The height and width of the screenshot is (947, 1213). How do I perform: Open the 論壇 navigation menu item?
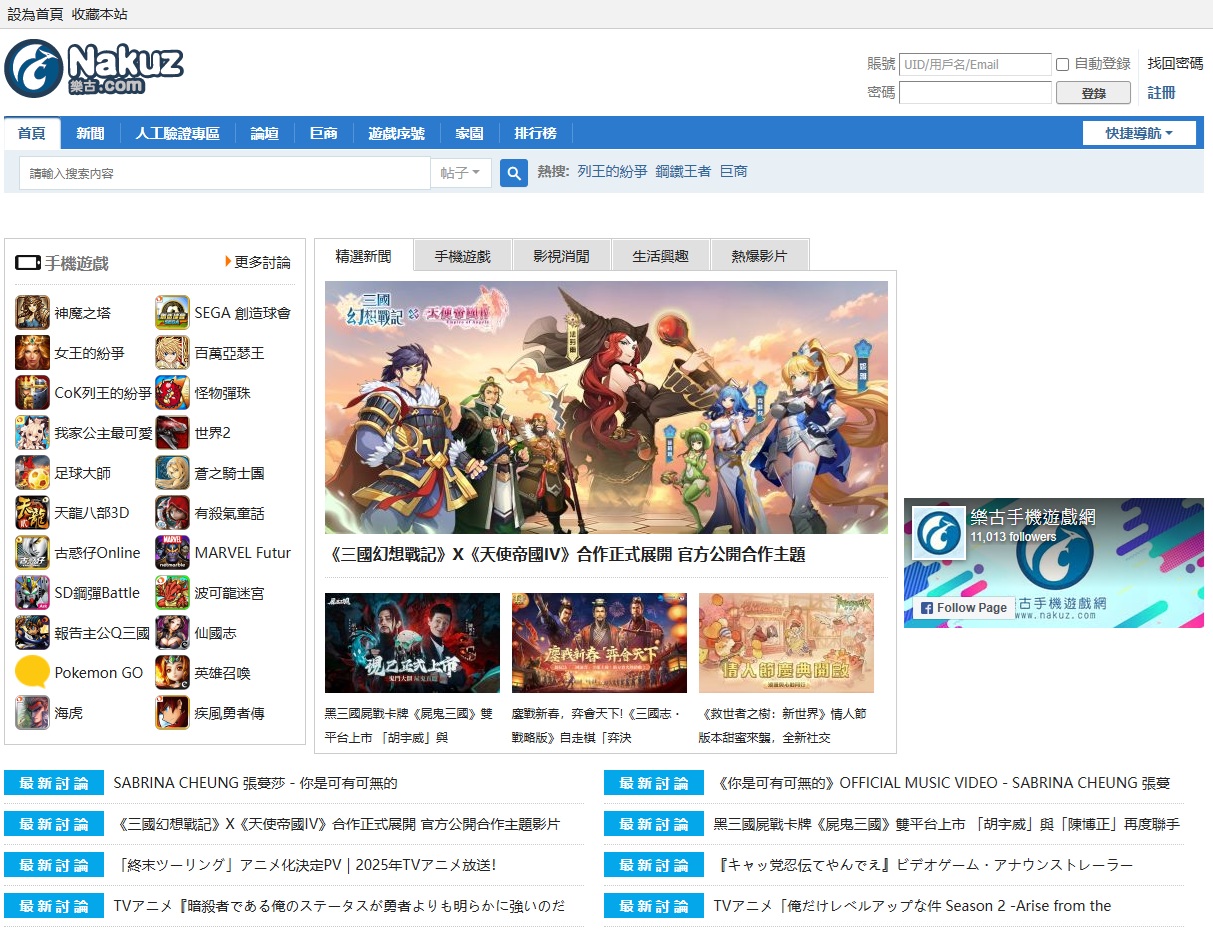click(x=264, y=132)
